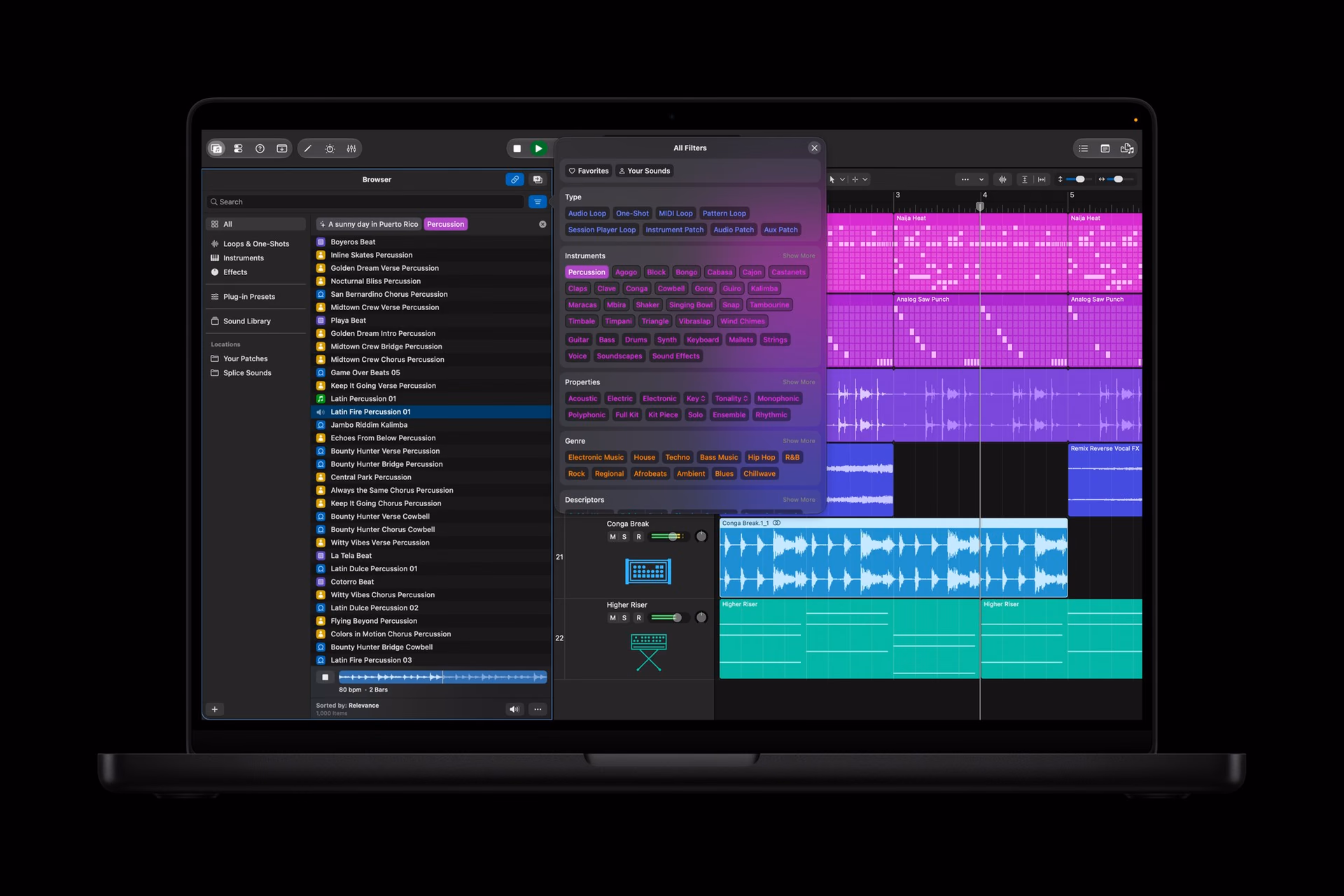Select the pencil editors icon
The width and height of the screenshot is (1344, 896).
pos(308,148)
